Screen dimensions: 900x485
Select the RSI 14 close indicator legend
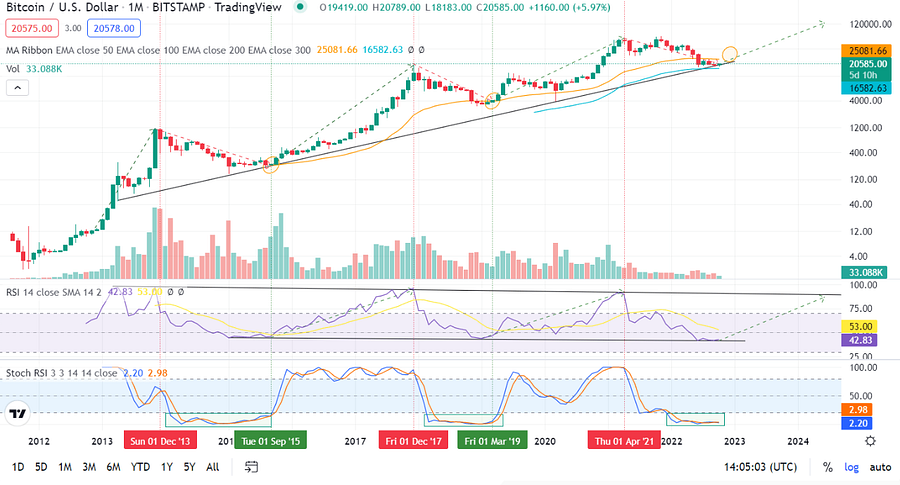coord(53,292)
